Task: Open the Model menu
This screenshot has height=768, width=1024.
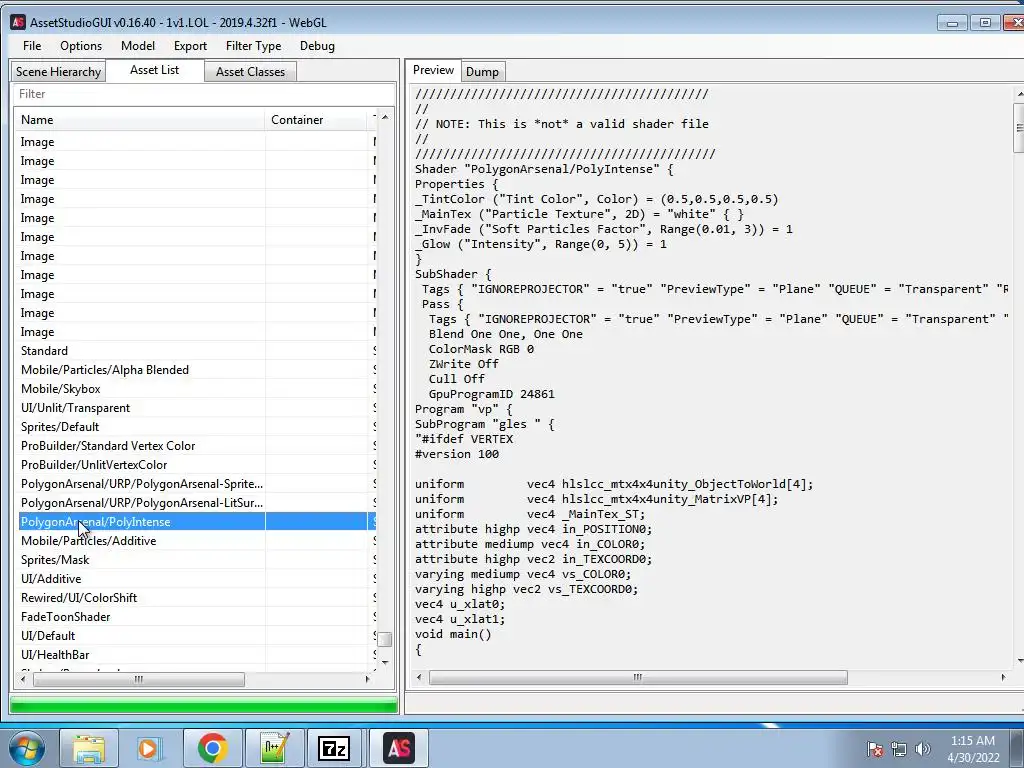Action: coord(138,46)
